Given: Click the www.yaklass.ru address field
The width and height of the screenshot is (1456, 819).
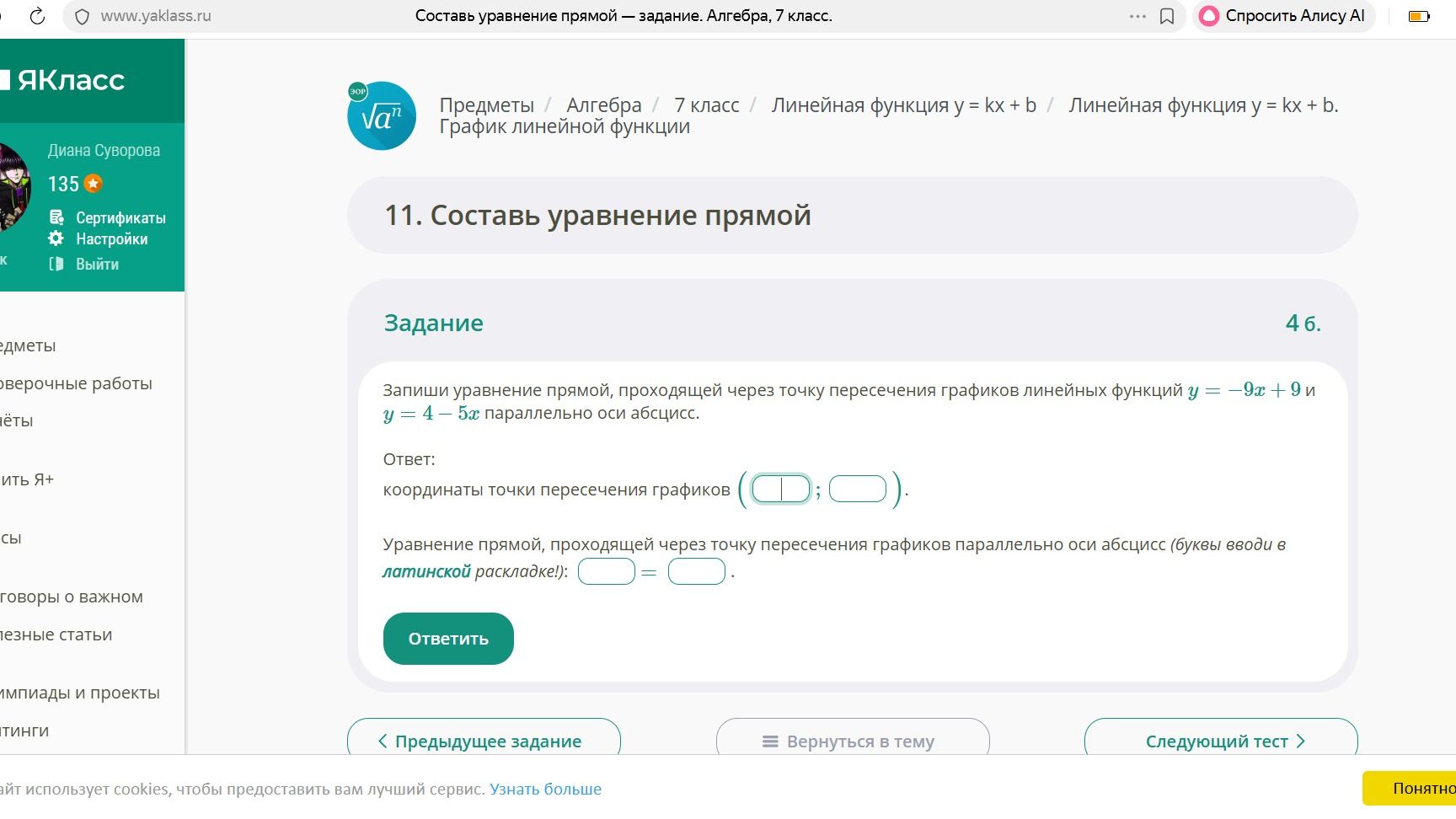Looking at the screenshot, I should click(x=156, y=16).
